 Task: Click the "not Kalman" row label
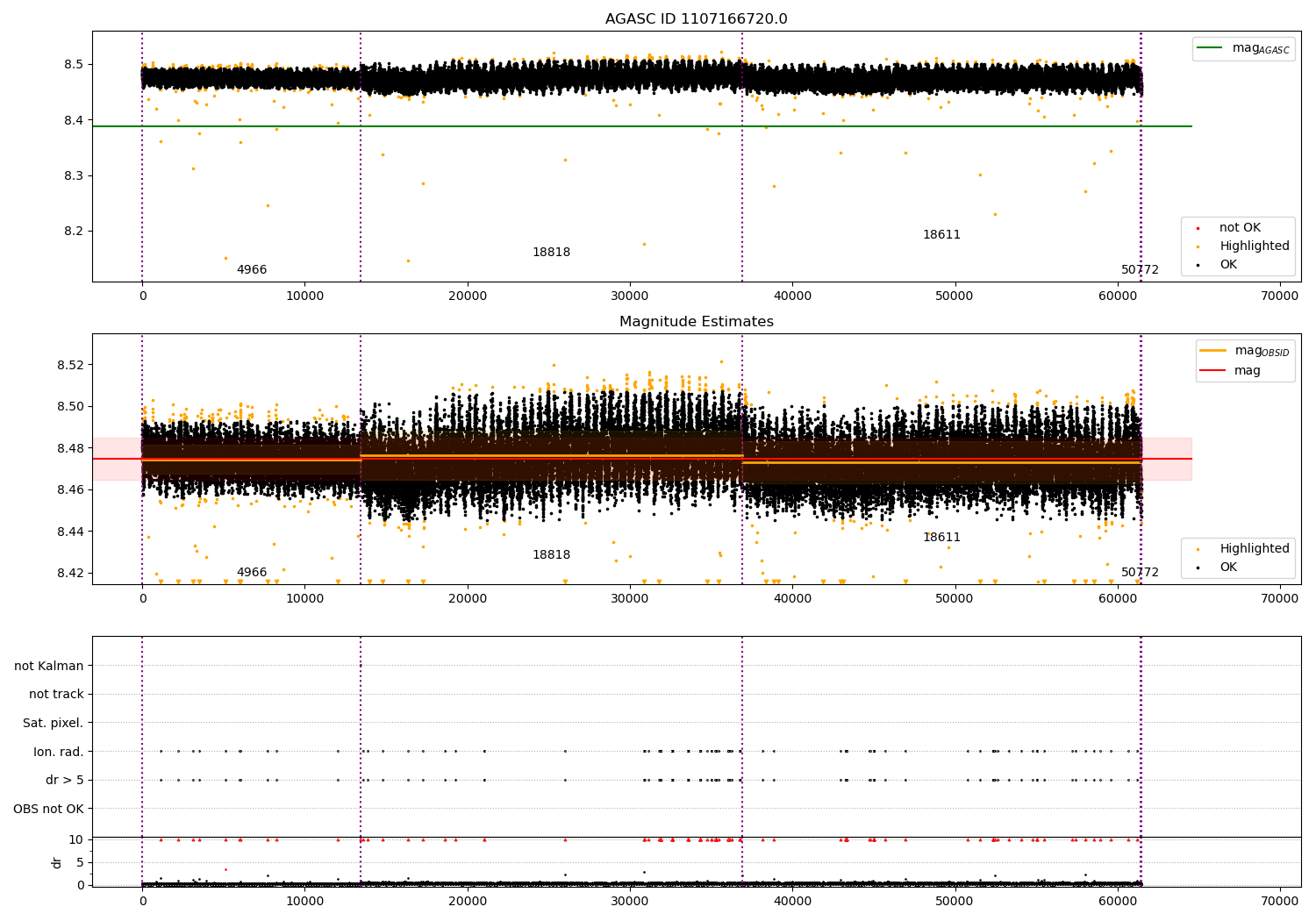[x=49, y=666]
